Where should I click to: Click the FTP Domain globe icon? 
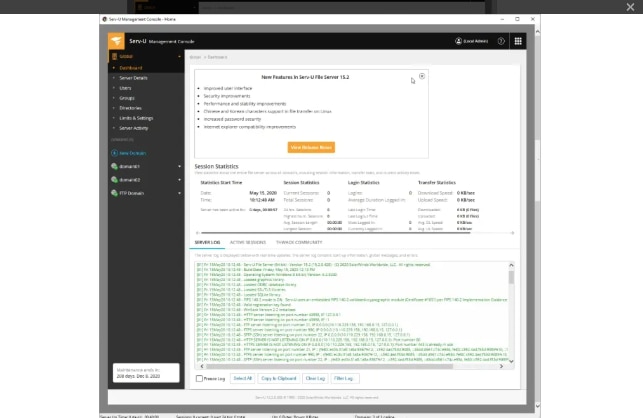click(x=114, y=193)
